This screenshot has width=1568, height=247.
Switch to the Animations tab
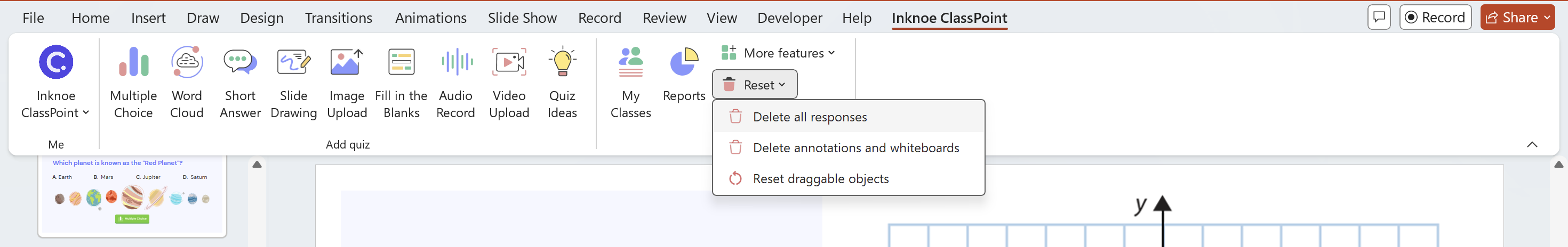coord(430,18)
